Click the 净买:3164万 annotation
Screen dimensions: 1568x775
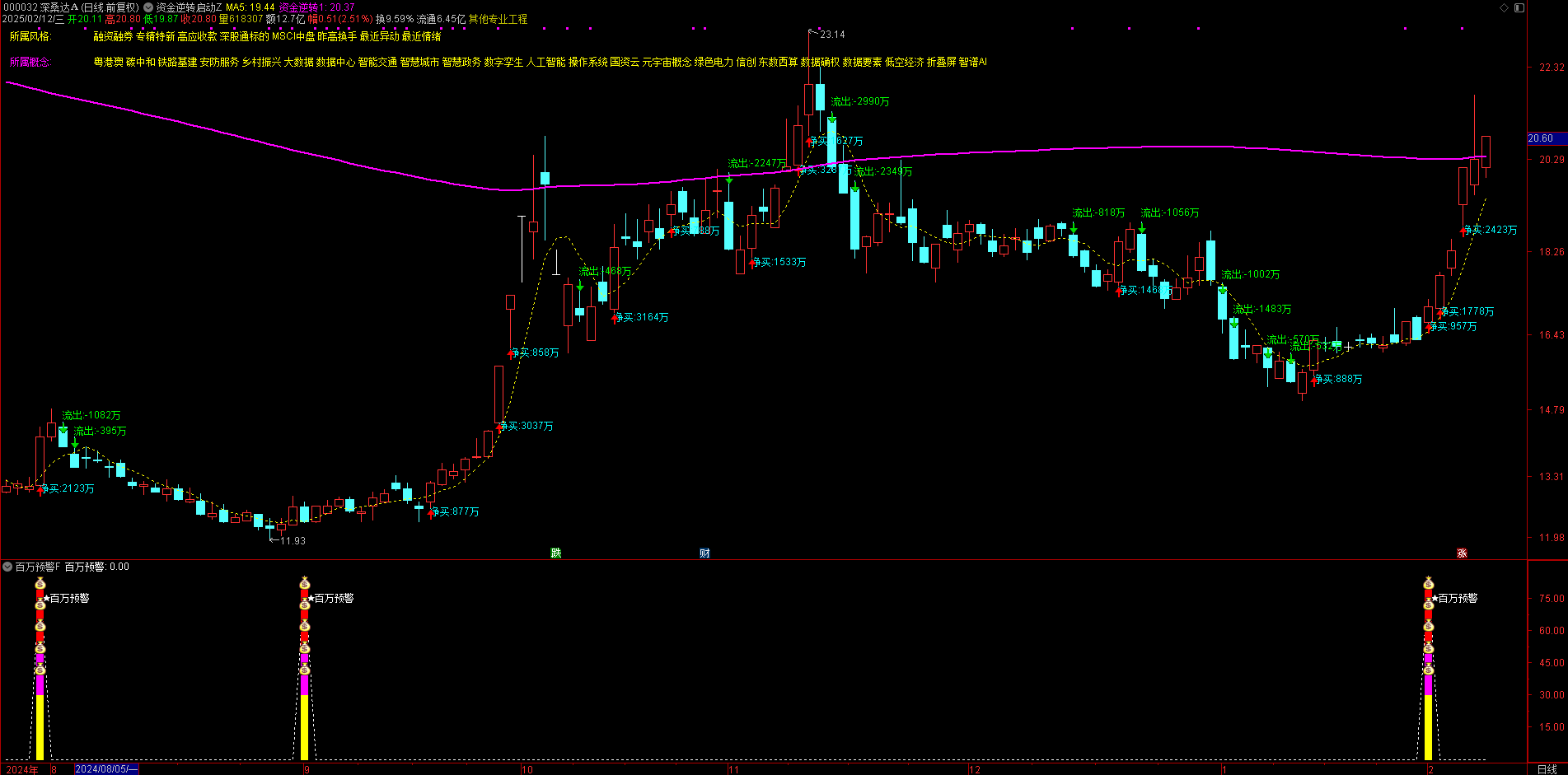pyautogui.click(x=642, y=317)
